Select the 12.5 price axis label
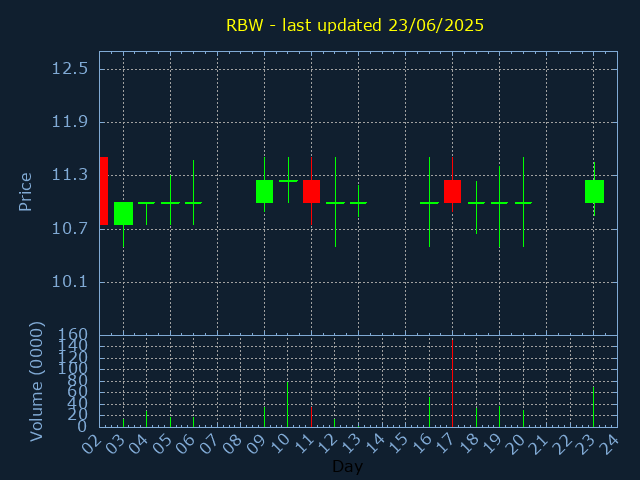 (69, 69)
